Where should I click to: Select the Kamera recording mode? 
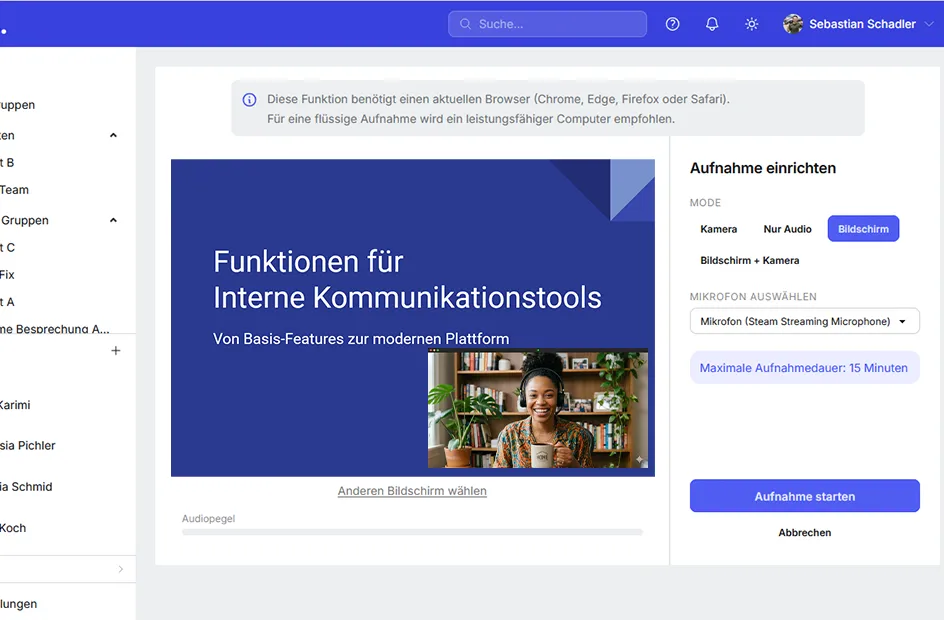(718, 229)
